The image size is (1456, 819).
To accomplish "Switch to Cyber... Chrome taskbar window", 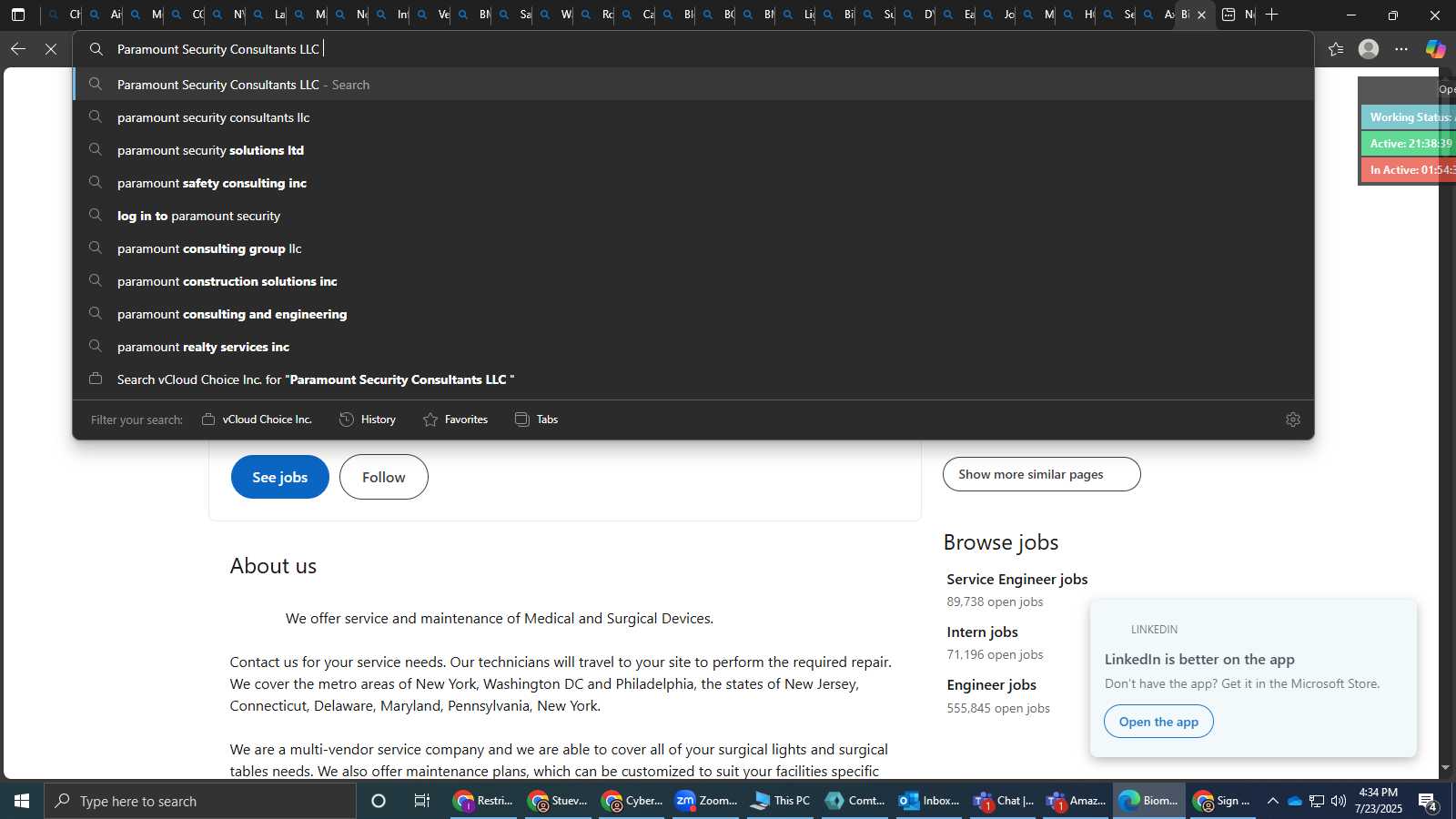I will pyautogui.click(x=632, y=801).
